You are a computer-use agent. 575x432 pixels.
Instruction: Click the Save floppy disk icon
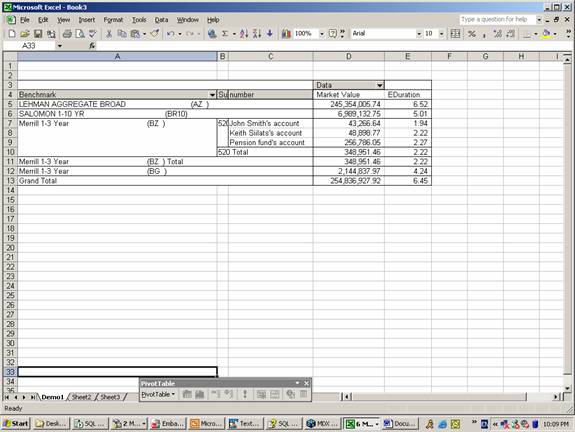point(38,34)
